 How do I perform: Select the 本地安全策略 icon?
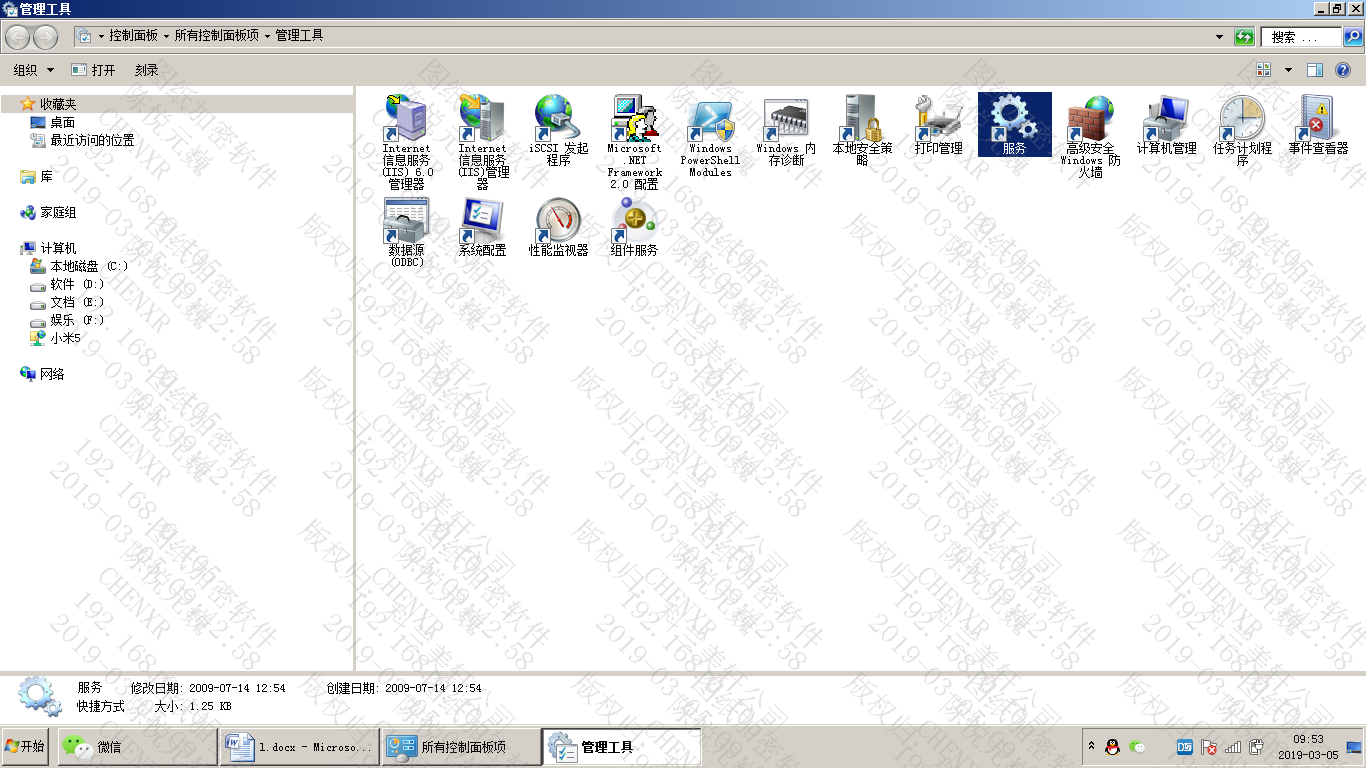[x=862, y=120]
